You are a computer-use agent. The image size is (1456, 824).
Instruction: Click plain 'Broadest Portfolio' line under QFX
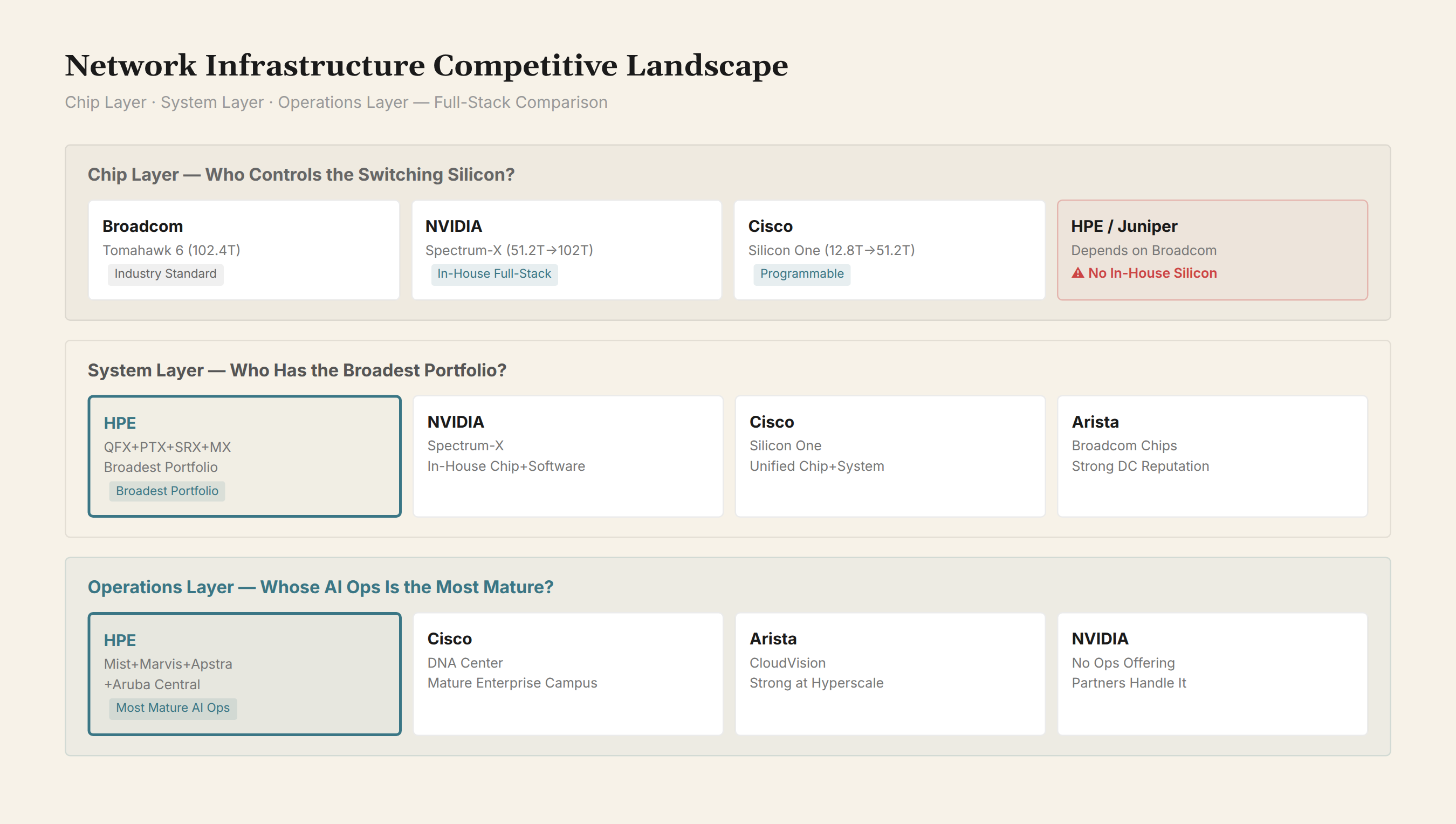[x=161, y=467]
